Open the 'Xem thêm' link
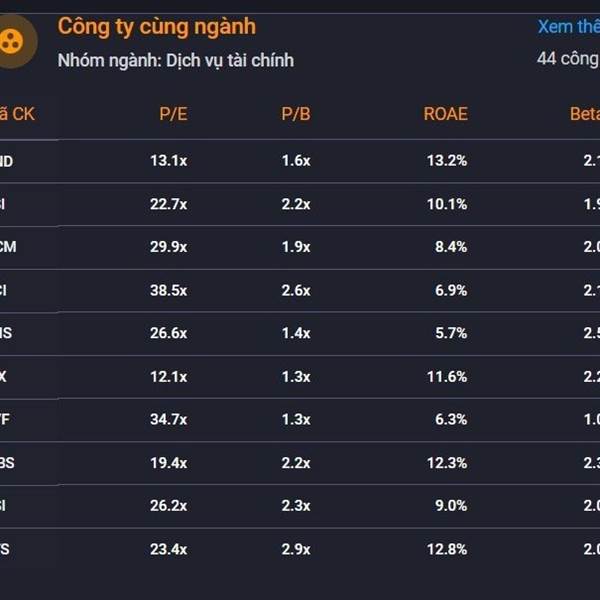This screenshot has height=600, width=600. pyautogui.click(x=569, y=27)
